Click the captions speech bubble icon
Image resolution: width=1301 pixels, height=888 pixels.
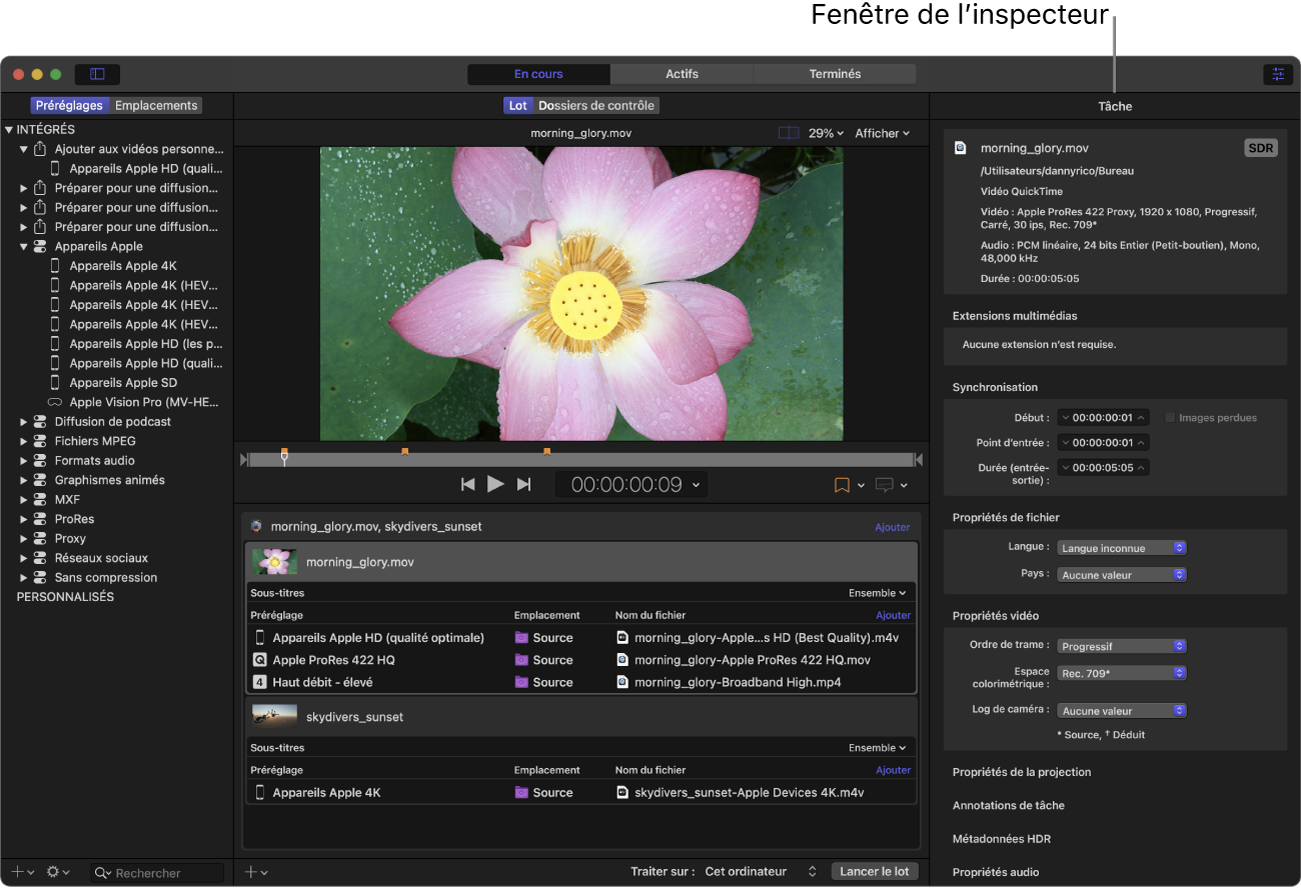pos(884,485)
